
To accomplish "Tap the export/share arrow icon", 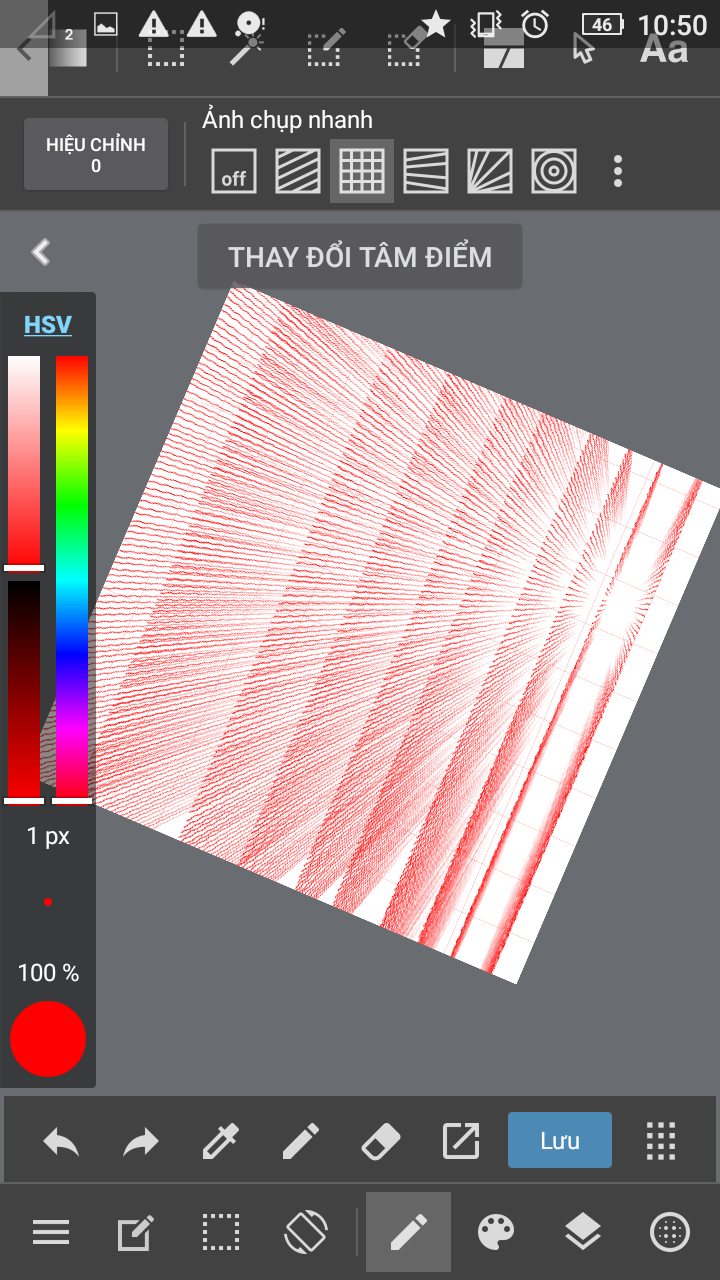I will (x=461, y=1141).
